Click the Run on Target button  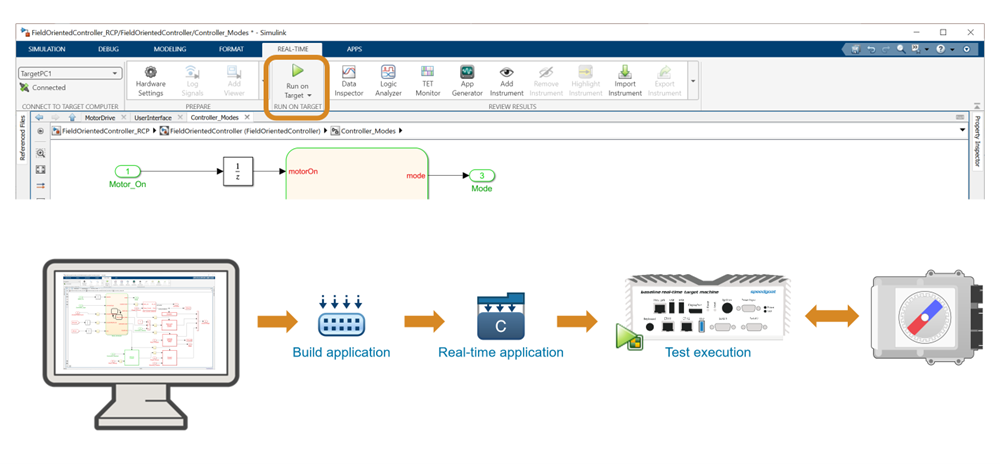pyautogui.click(x=296, y=80)
